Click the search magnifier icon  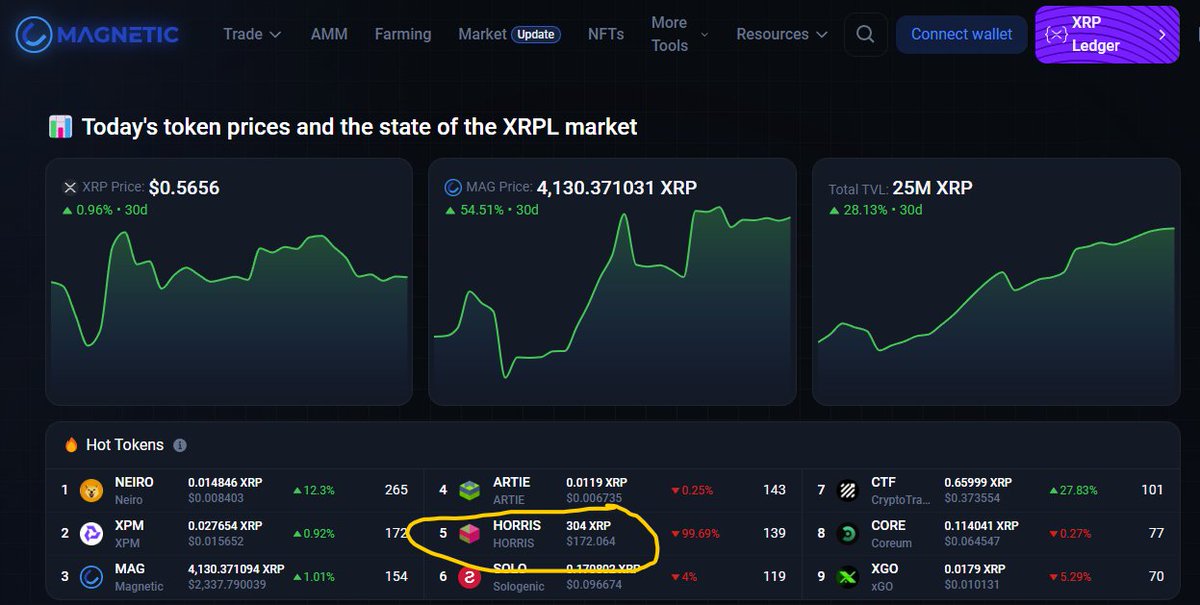point(866,34)
